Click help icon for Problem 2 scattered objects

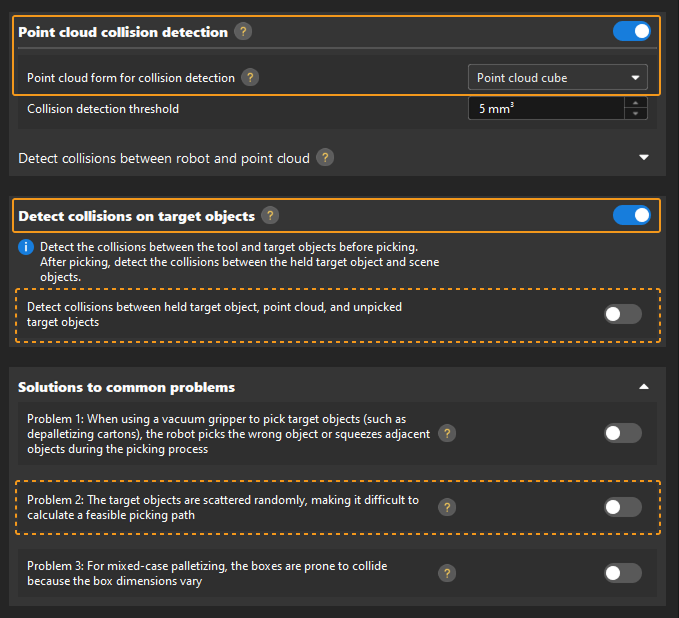tap(448, 507)
